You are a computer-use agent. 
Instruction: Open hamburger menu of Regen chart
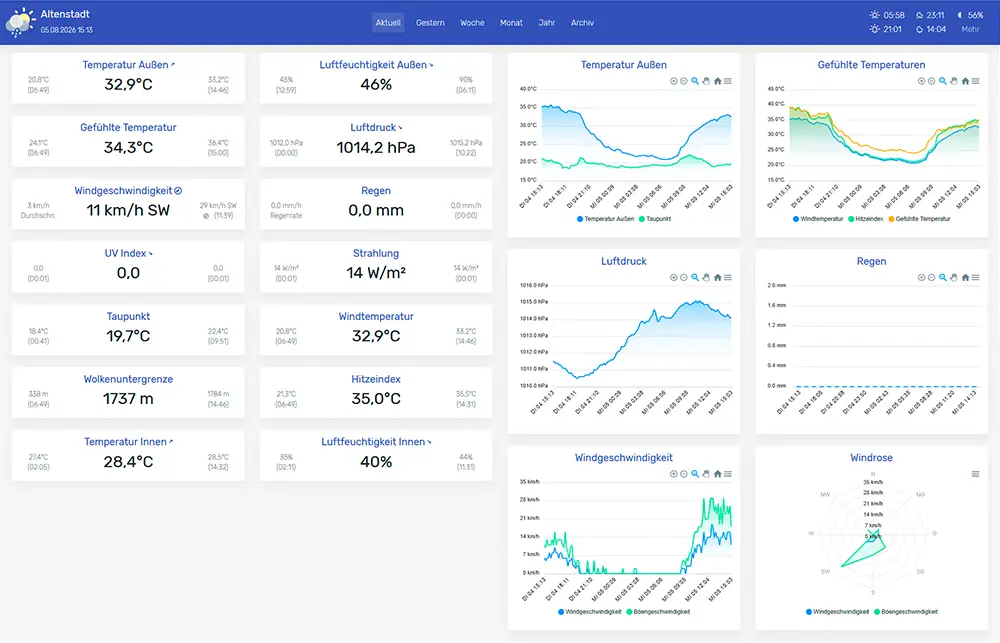[975, 277]
